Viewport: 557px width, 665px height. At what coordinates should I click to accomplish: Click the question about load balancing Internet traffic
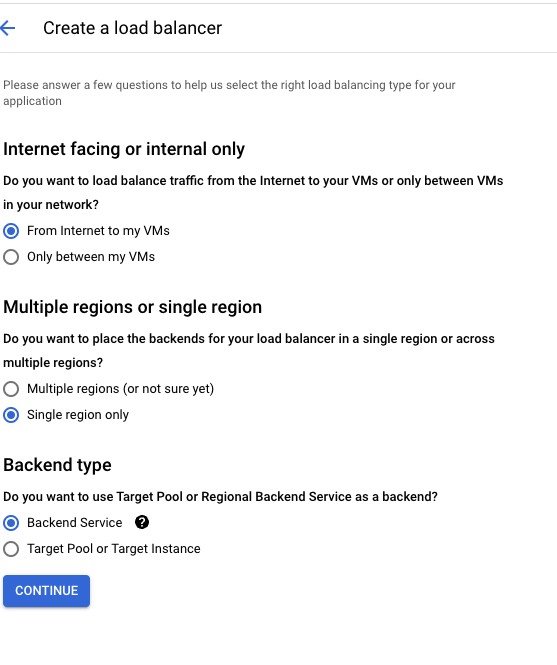[253, 193]
